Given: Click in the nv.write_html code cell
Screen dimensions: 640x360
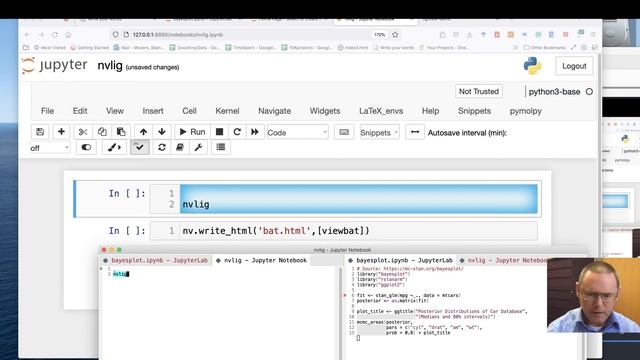Looking at the screenshot, I should point(358,231).
